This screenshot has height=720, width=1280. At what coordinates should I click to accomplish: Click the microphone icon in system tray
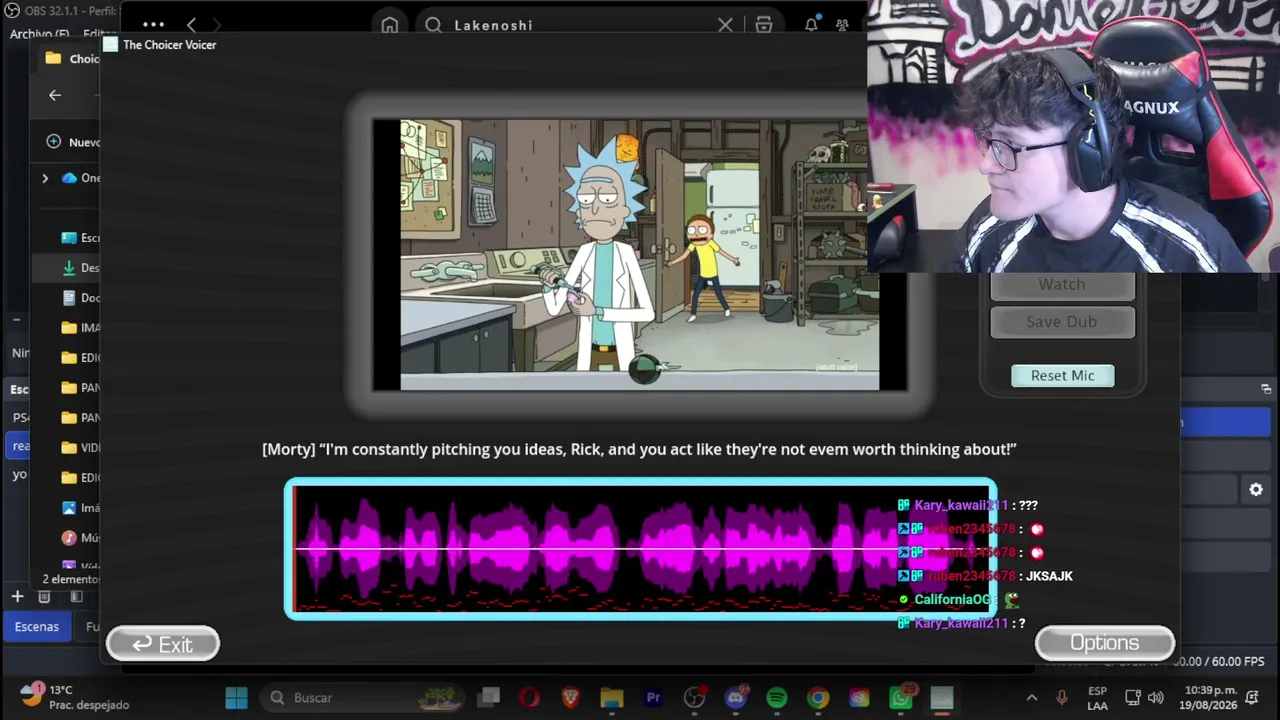(x=1062, y=698)
